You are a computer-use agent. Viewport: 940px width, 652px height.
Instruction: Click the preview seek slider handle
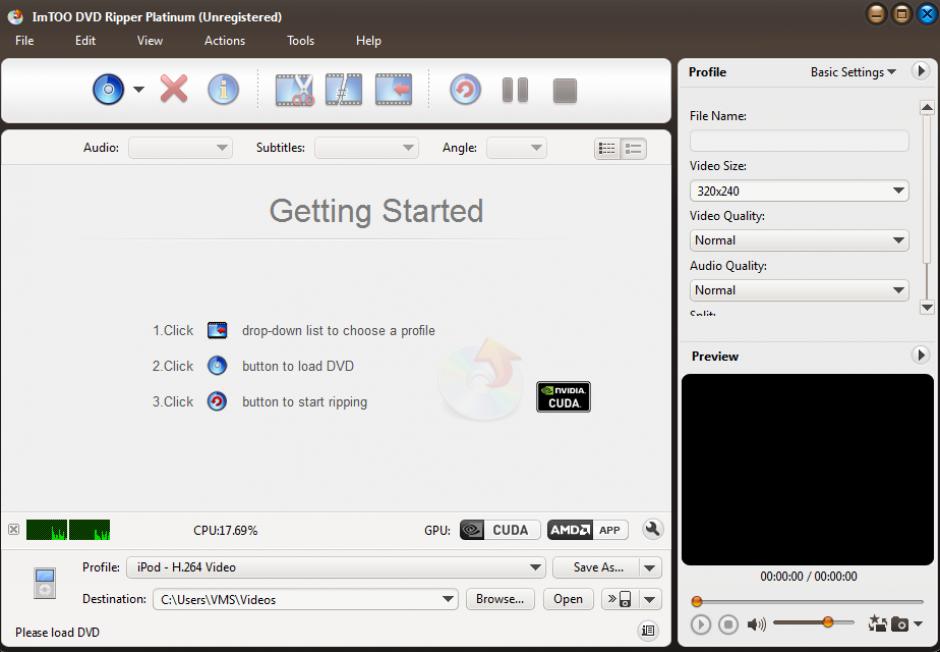pyautogui.click(x=697, y=601)
